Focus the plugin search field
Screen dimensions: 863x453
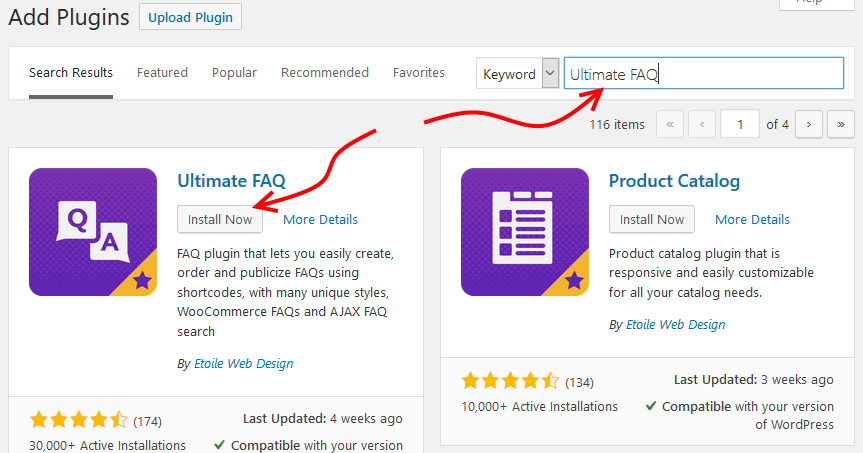tap(703, 73)
